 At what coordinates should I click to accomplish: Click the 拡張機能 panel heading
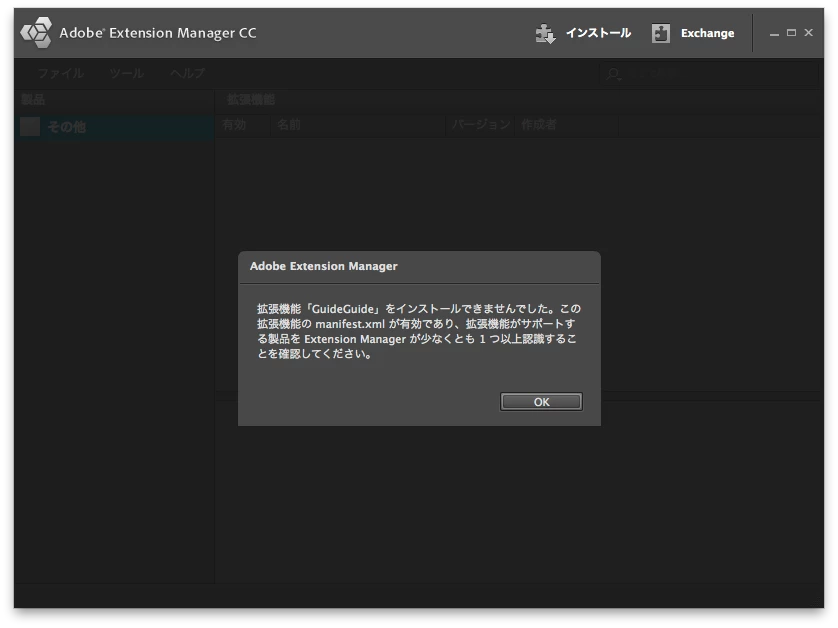[x=251, y=99]
